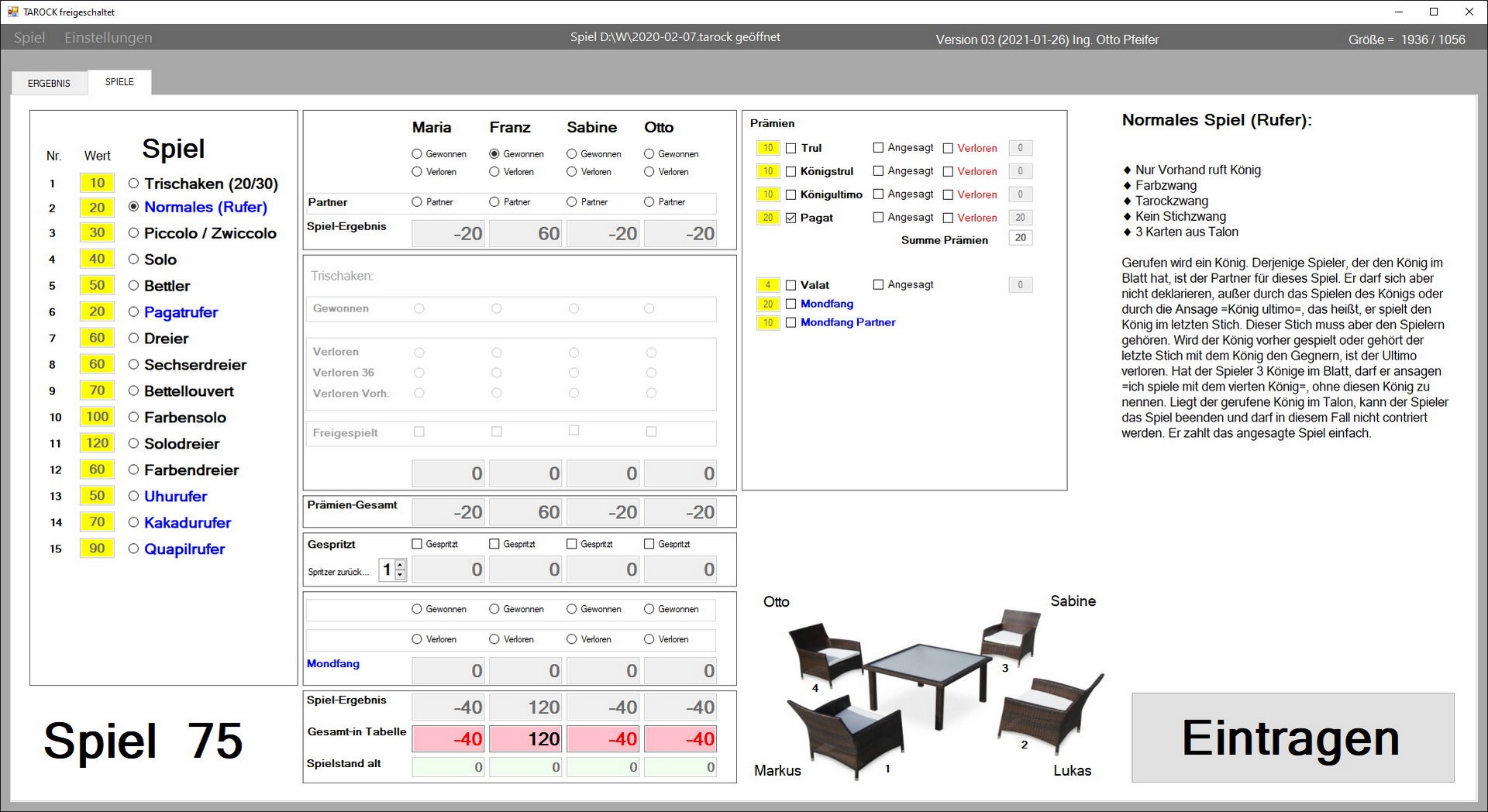Tick Angesagt for Königultimo
Image resolution: width=1488 pixels, height=812 pixels.
[878, 194]
